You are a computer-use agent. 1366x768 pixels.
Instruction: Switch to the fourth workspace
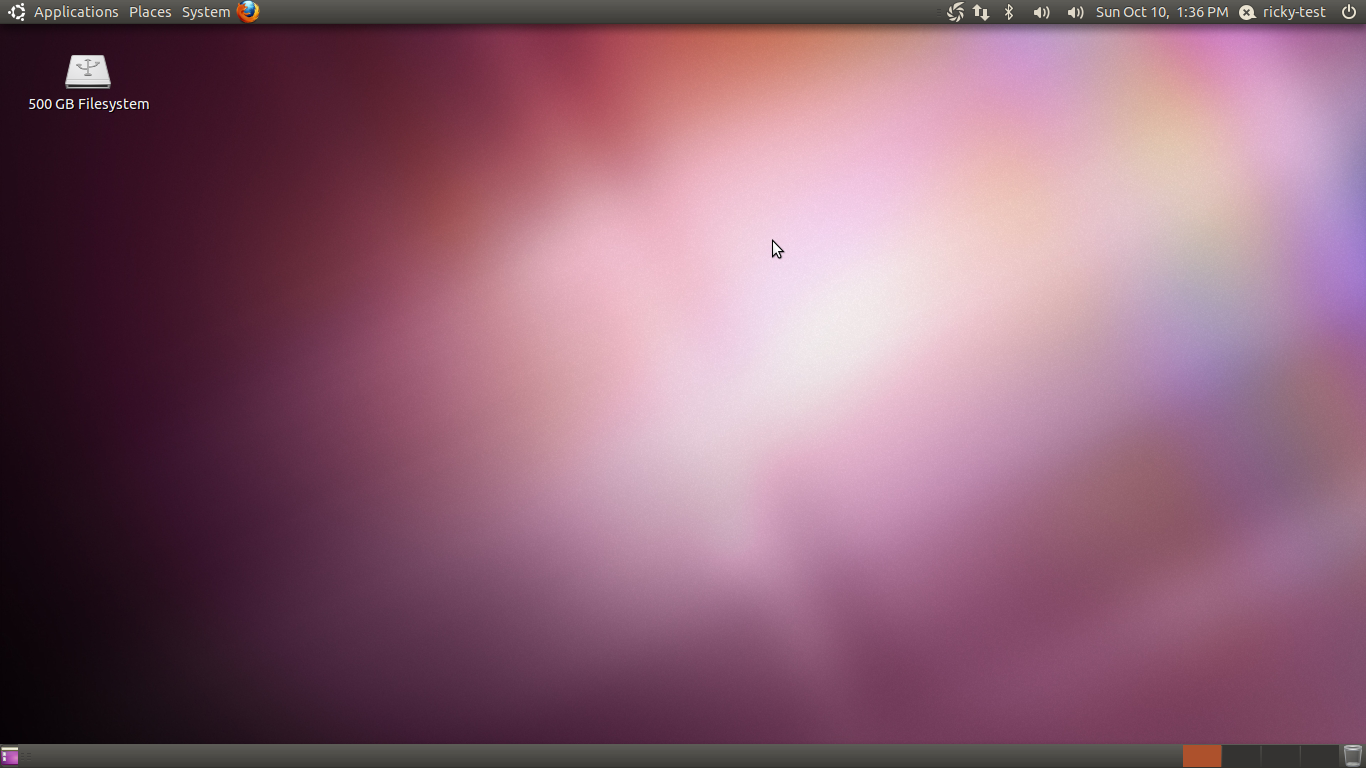1319,756
